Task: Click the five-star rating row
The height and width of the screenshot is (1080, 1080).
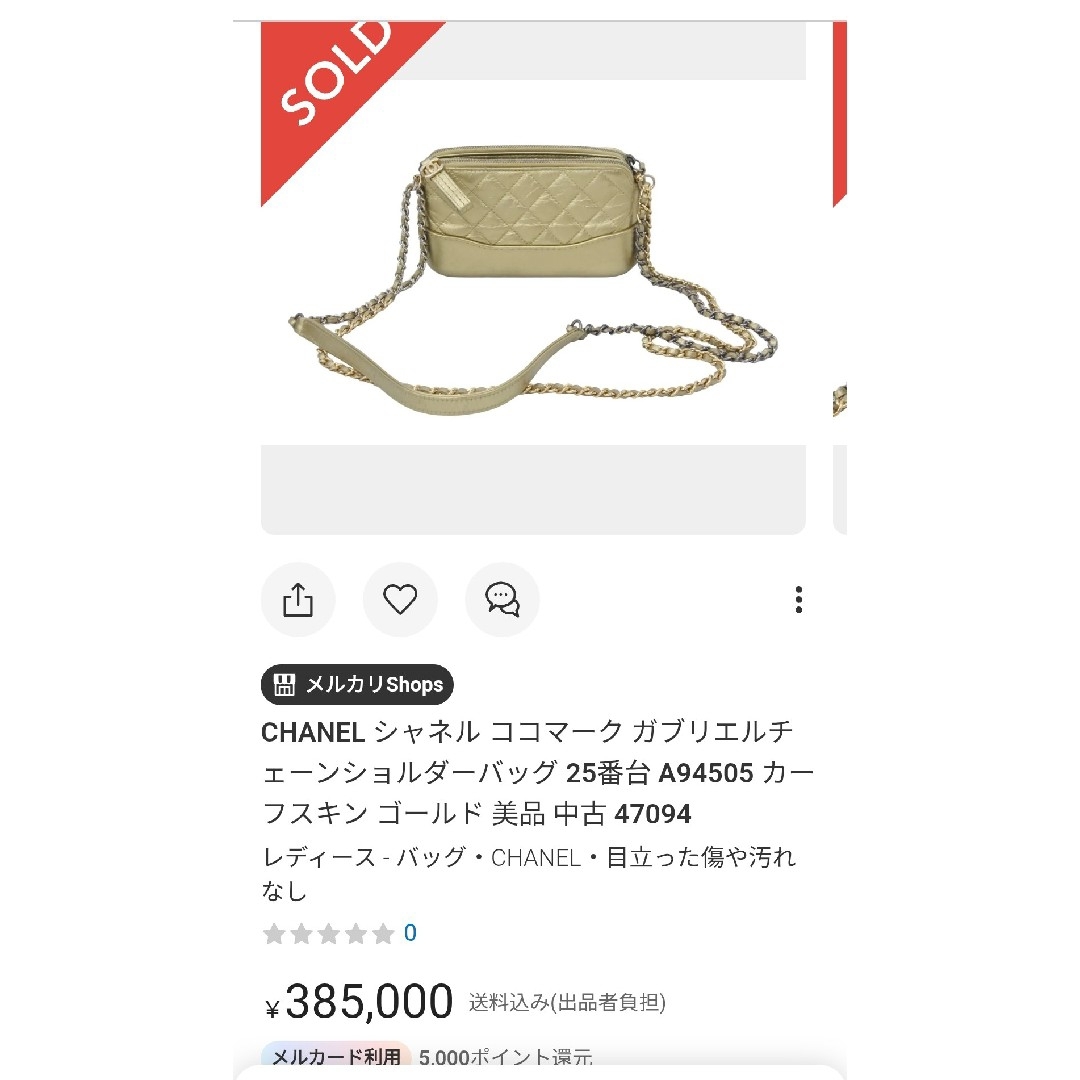Action: point(329,934)
